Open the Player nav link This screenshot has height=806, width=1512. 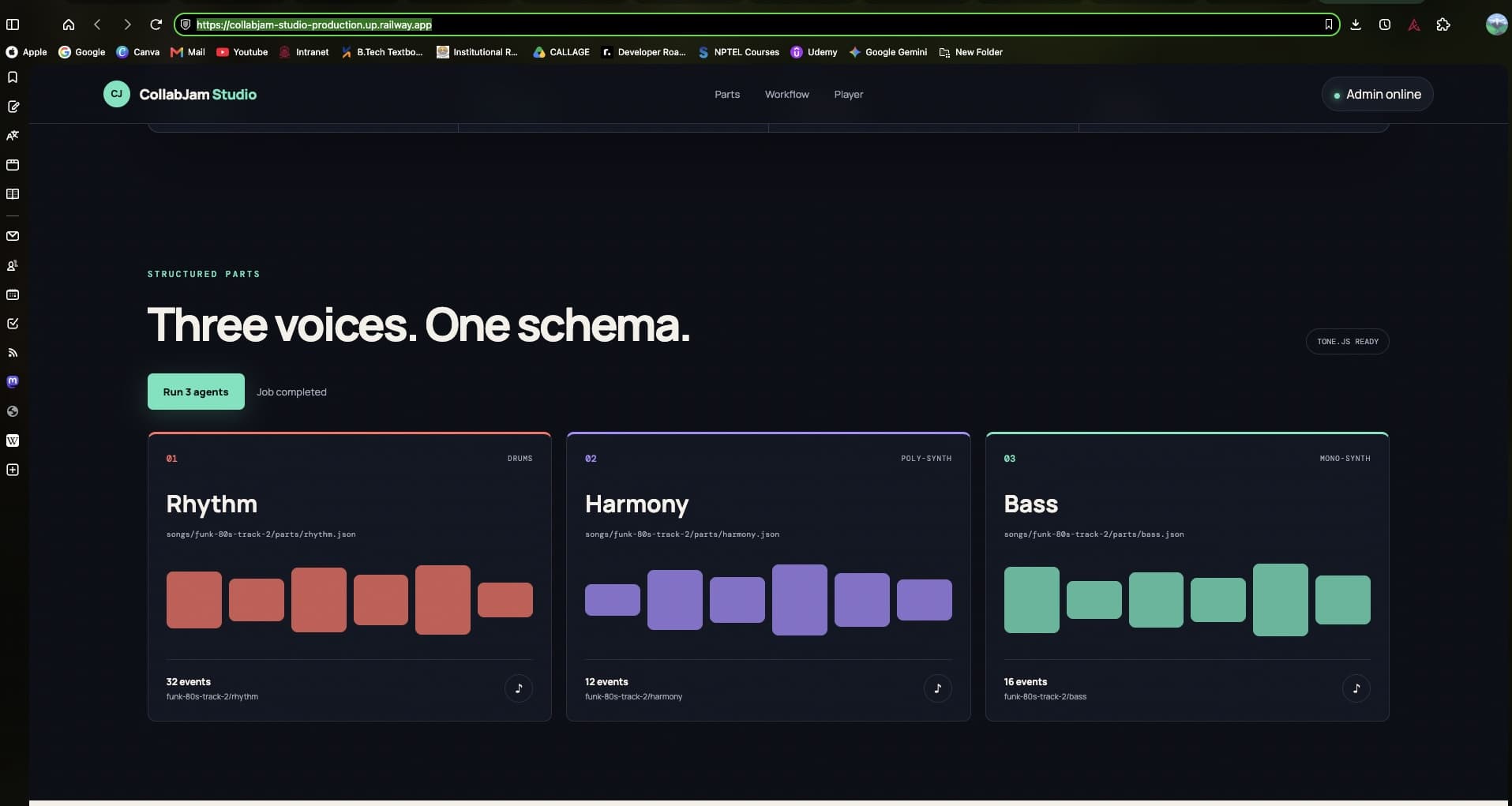pyautogui.click(x=848, y=94)
